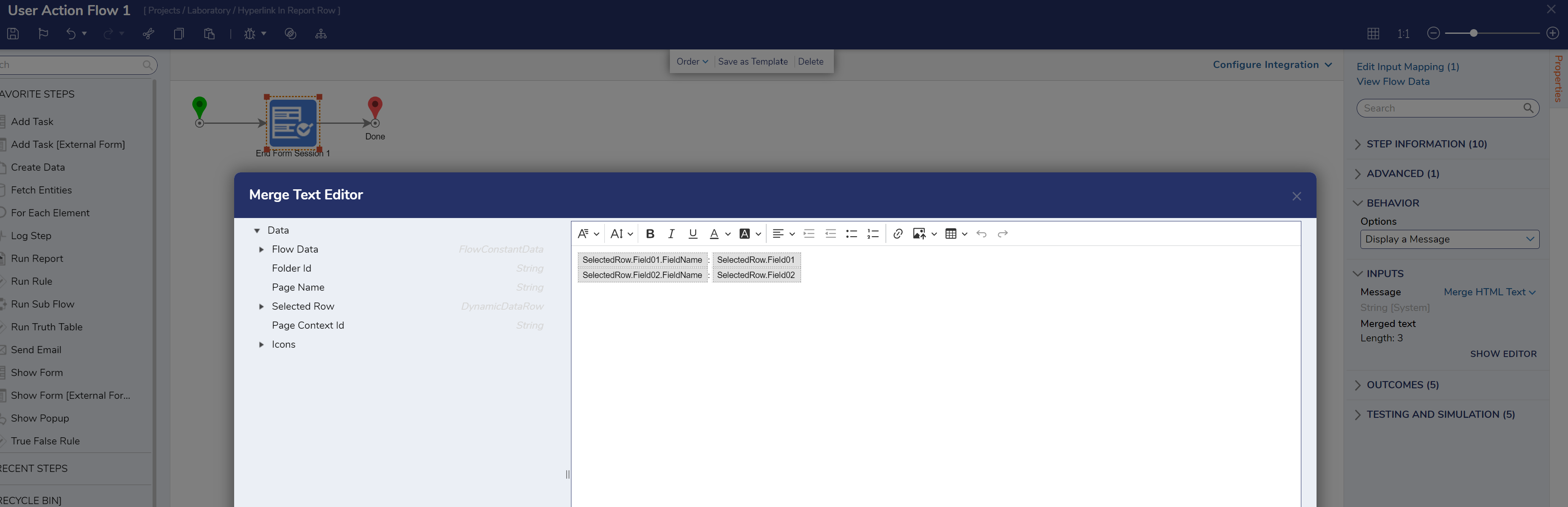
Task: Open Configure Integration dropdown
Action: pyautogui.click(x=1272, y=65)
